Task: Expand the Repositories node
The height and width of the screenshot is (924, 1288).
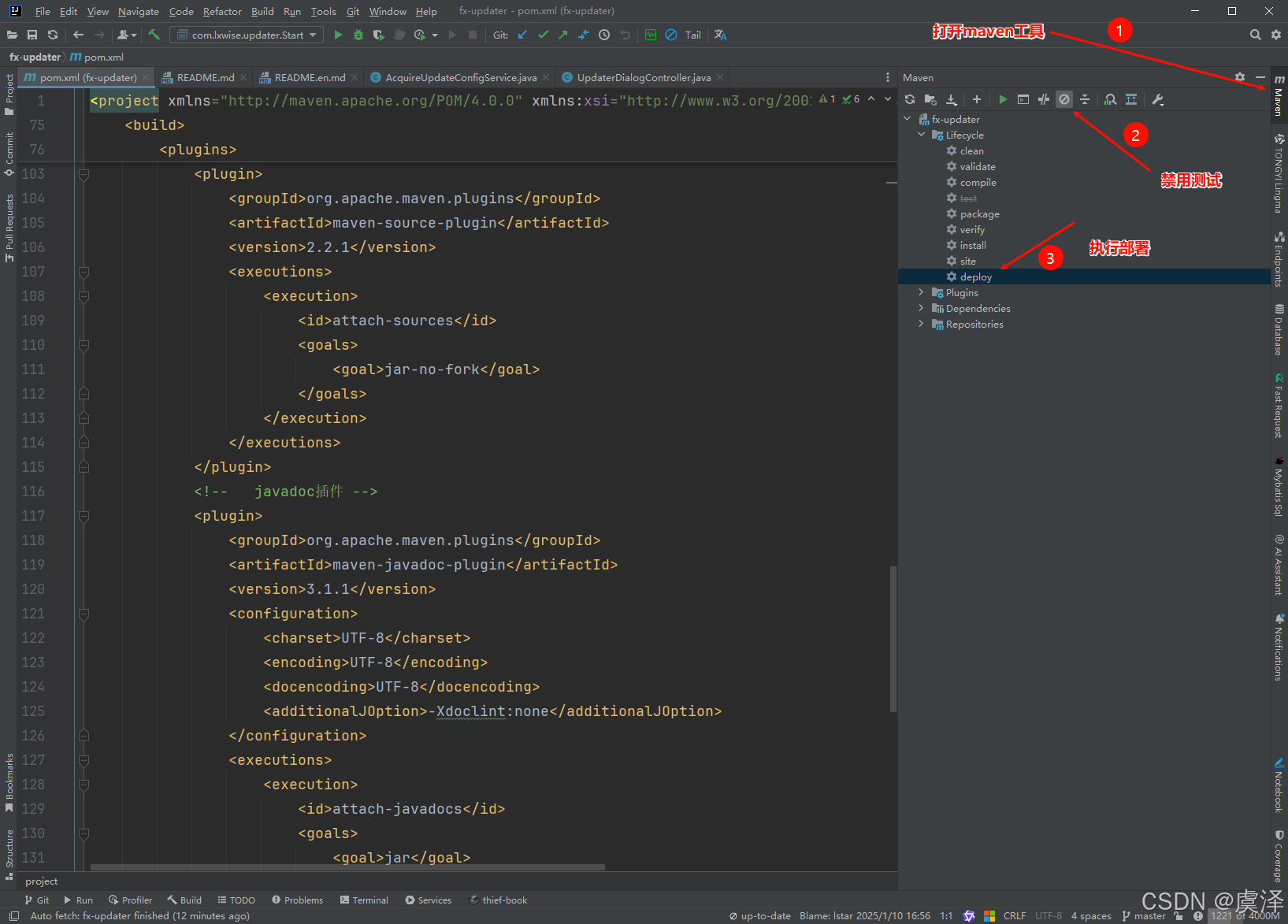Action: (x=922, y=324)
